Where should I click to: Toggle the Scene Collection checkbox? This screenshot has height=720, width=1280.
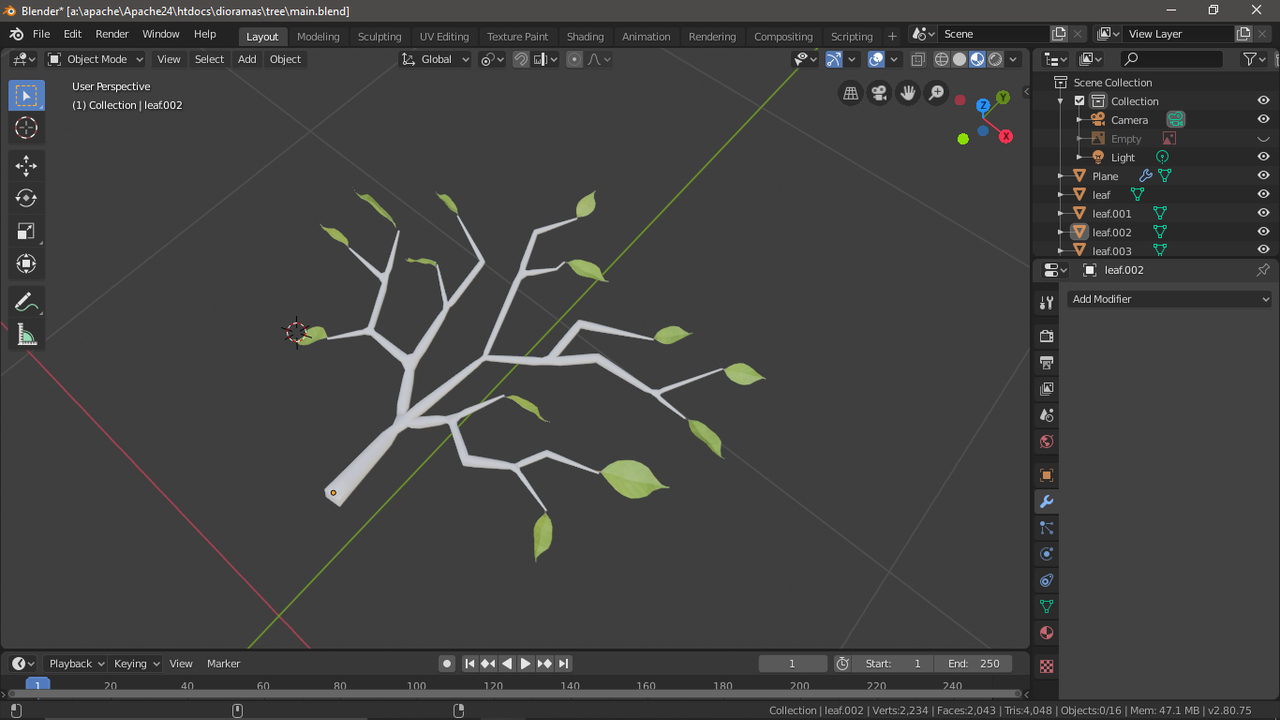[1079, 100]
